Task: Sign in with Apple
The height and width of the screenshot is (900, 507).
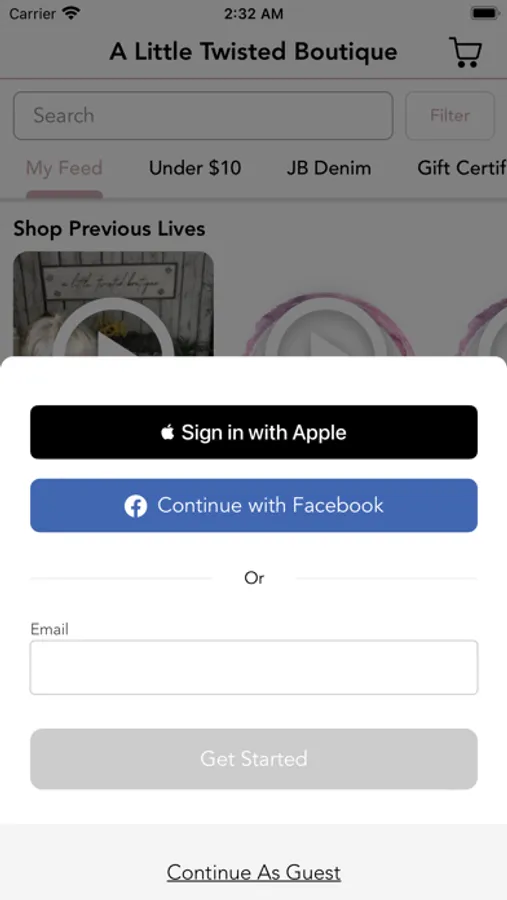Action: [x=254, y=432]
